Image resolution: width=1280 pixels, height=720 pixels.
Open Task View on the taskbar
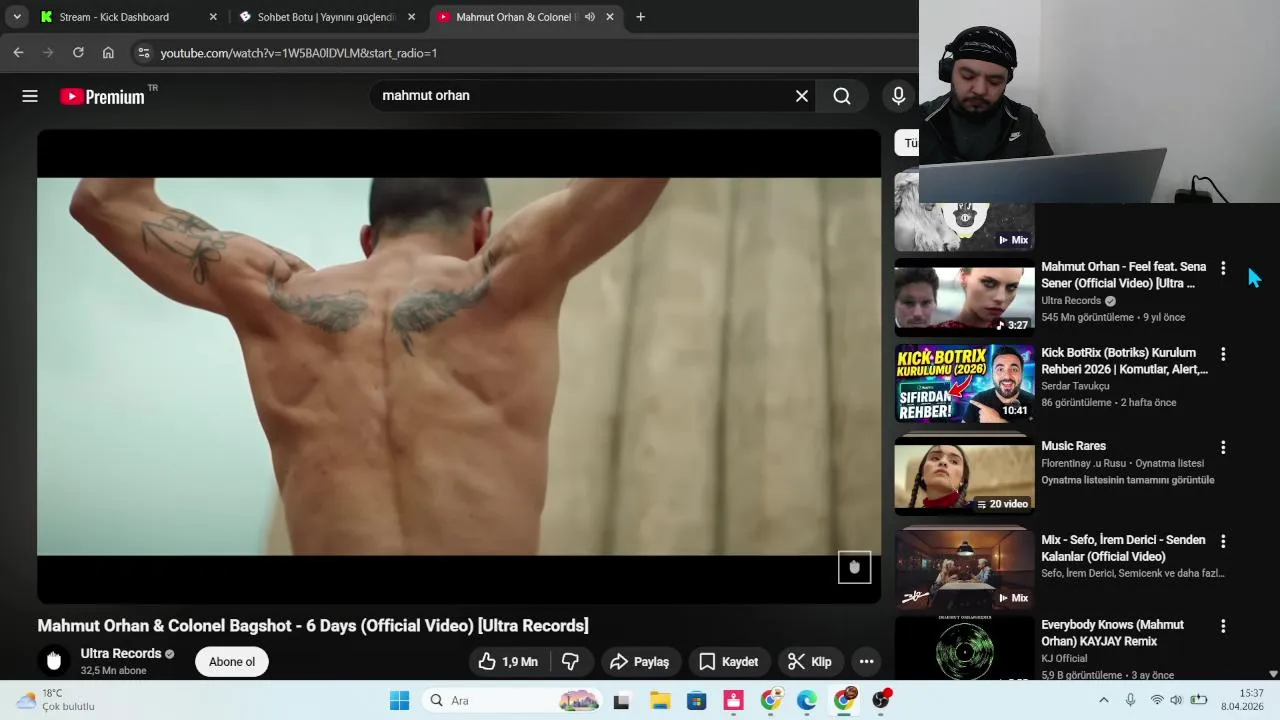tap(621, 700)
